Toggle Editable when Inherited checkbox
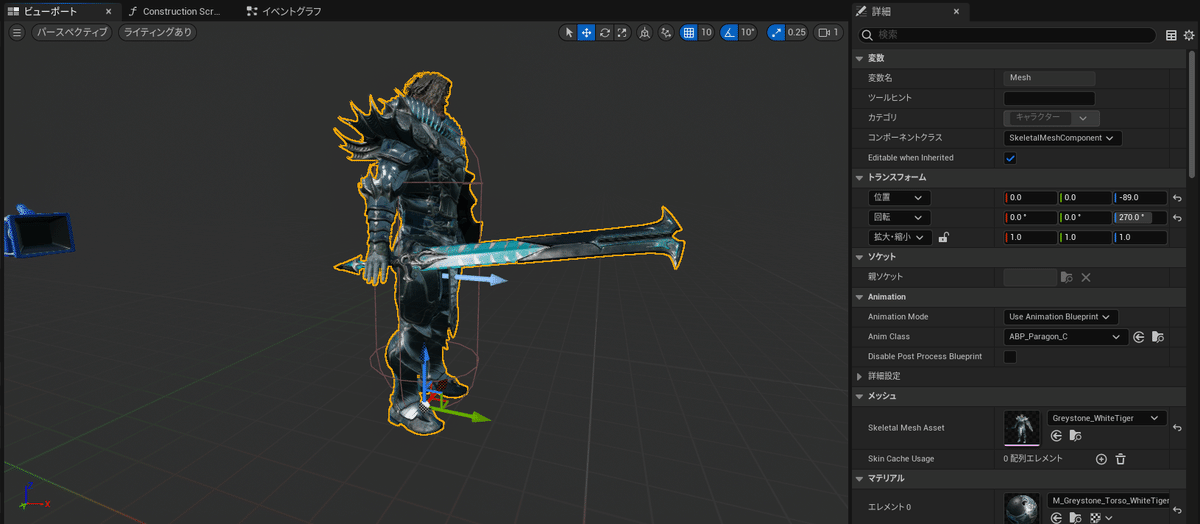 pos(1010,158)
